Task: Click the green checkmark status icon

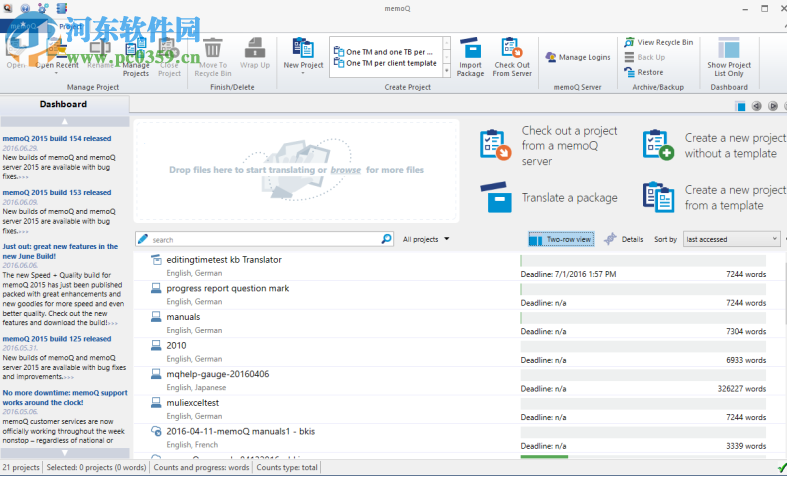Action: click(781, 468)
